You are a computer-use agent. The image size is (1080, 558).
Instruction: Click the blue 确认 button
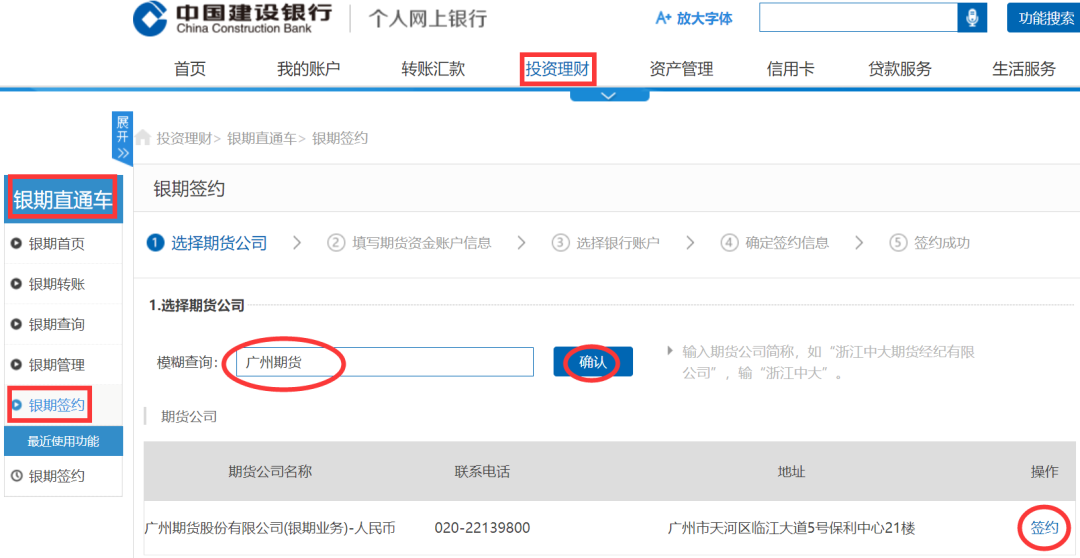pyautogui.click(x=593, y=362)
